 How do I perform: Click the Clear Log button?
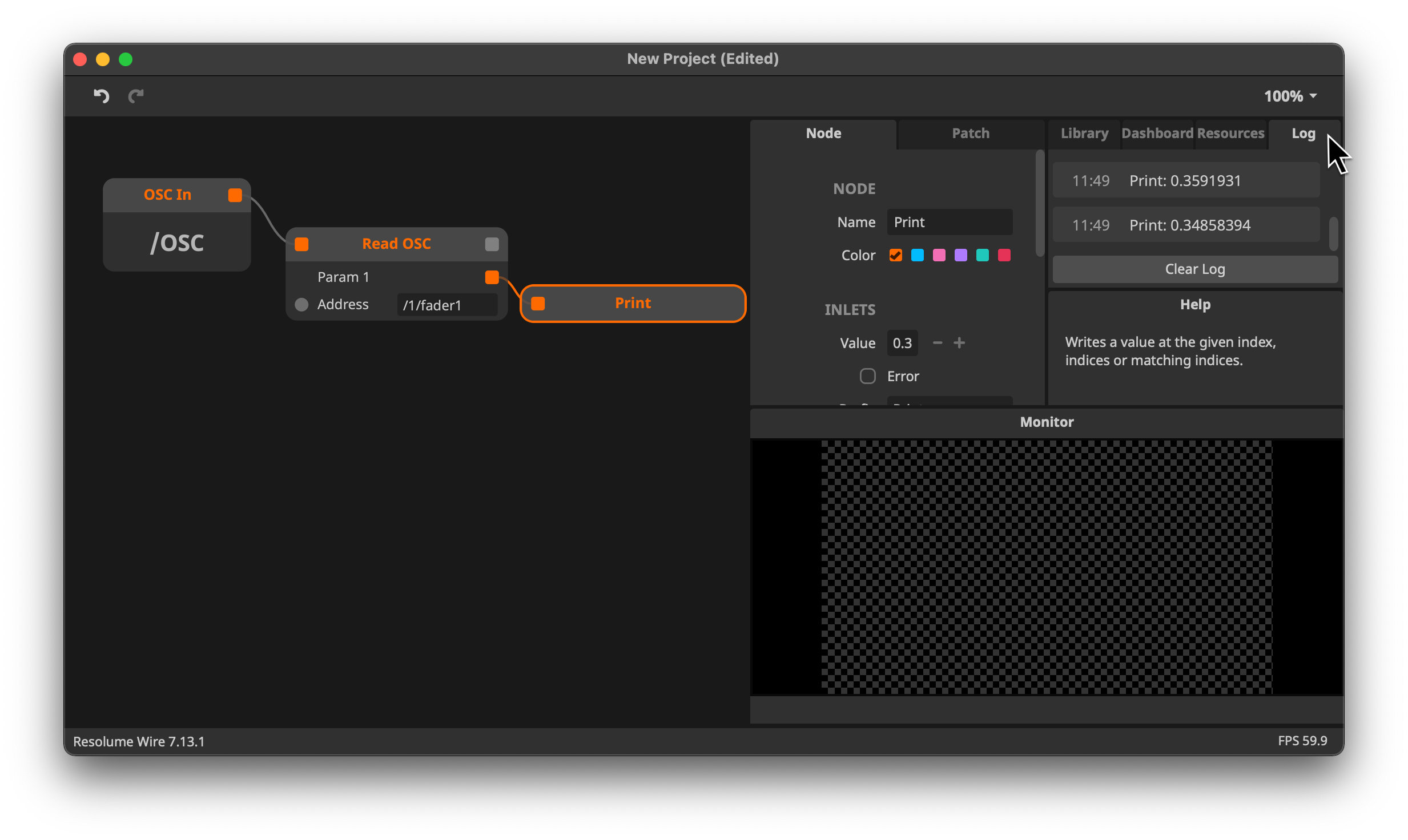point(1194,269)
